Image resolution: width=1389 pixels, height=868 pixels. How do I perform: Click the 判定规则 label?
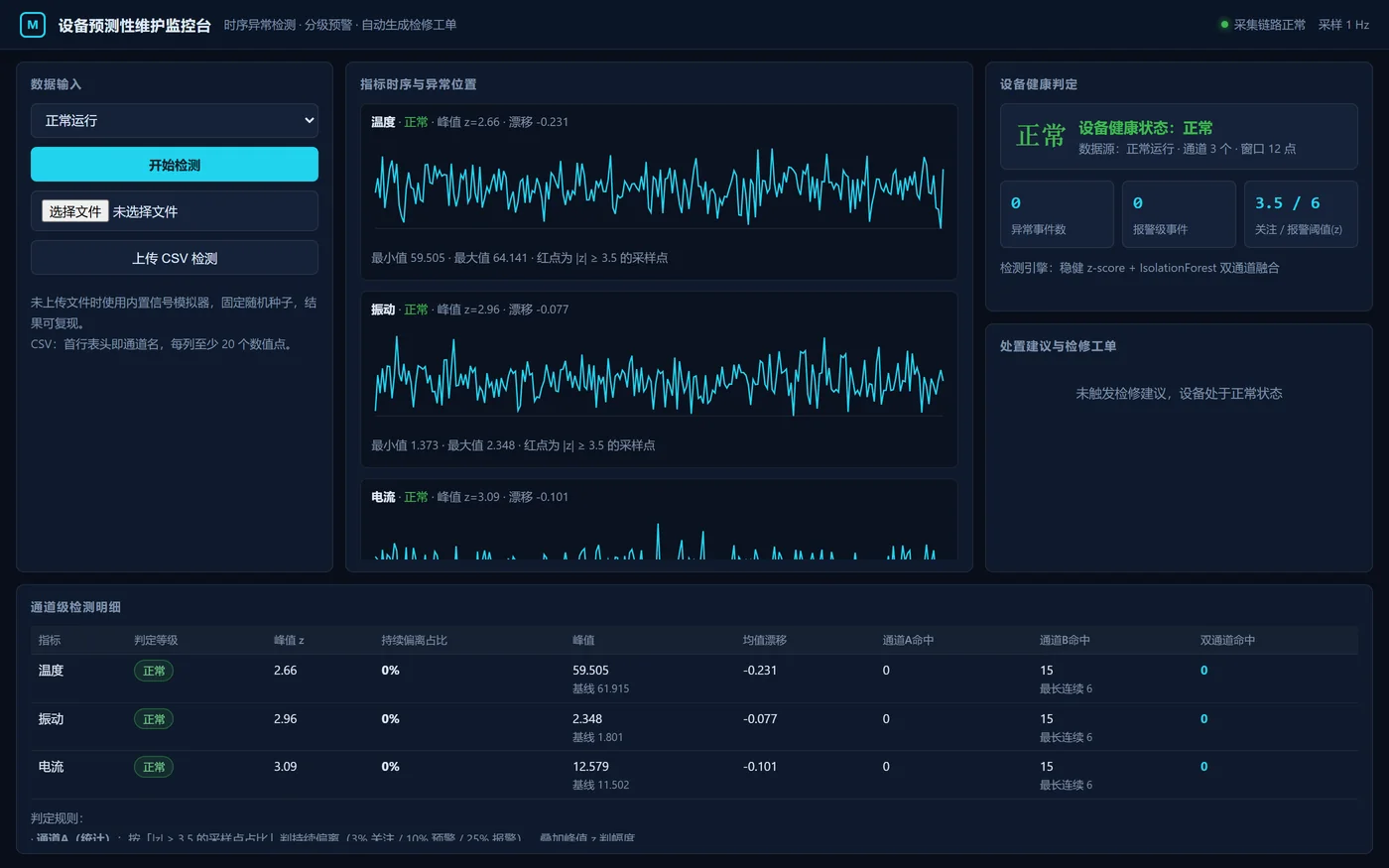click(58, 818)
